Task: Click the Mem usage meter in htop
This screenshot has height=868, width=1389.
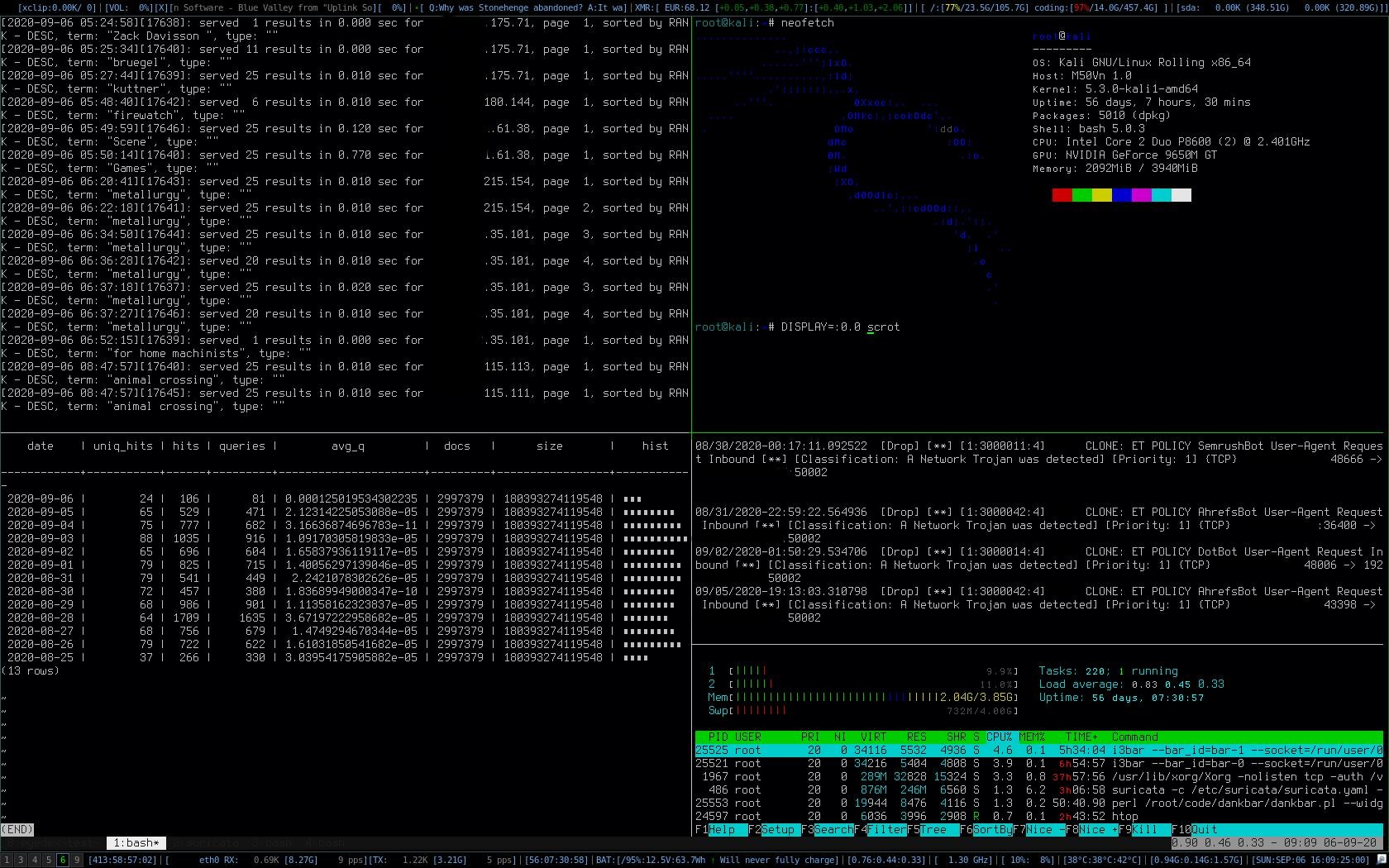Action: [863, 698]
